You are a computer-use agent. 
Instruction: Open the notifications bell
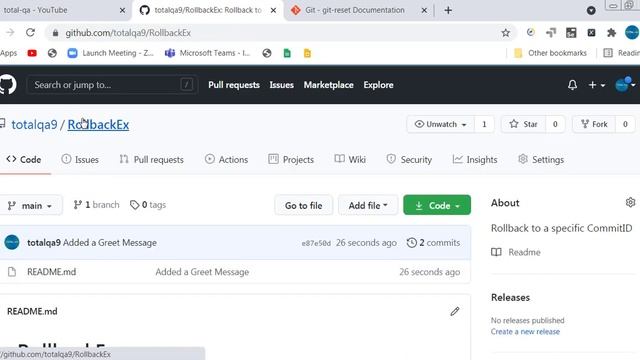(572, 85)
